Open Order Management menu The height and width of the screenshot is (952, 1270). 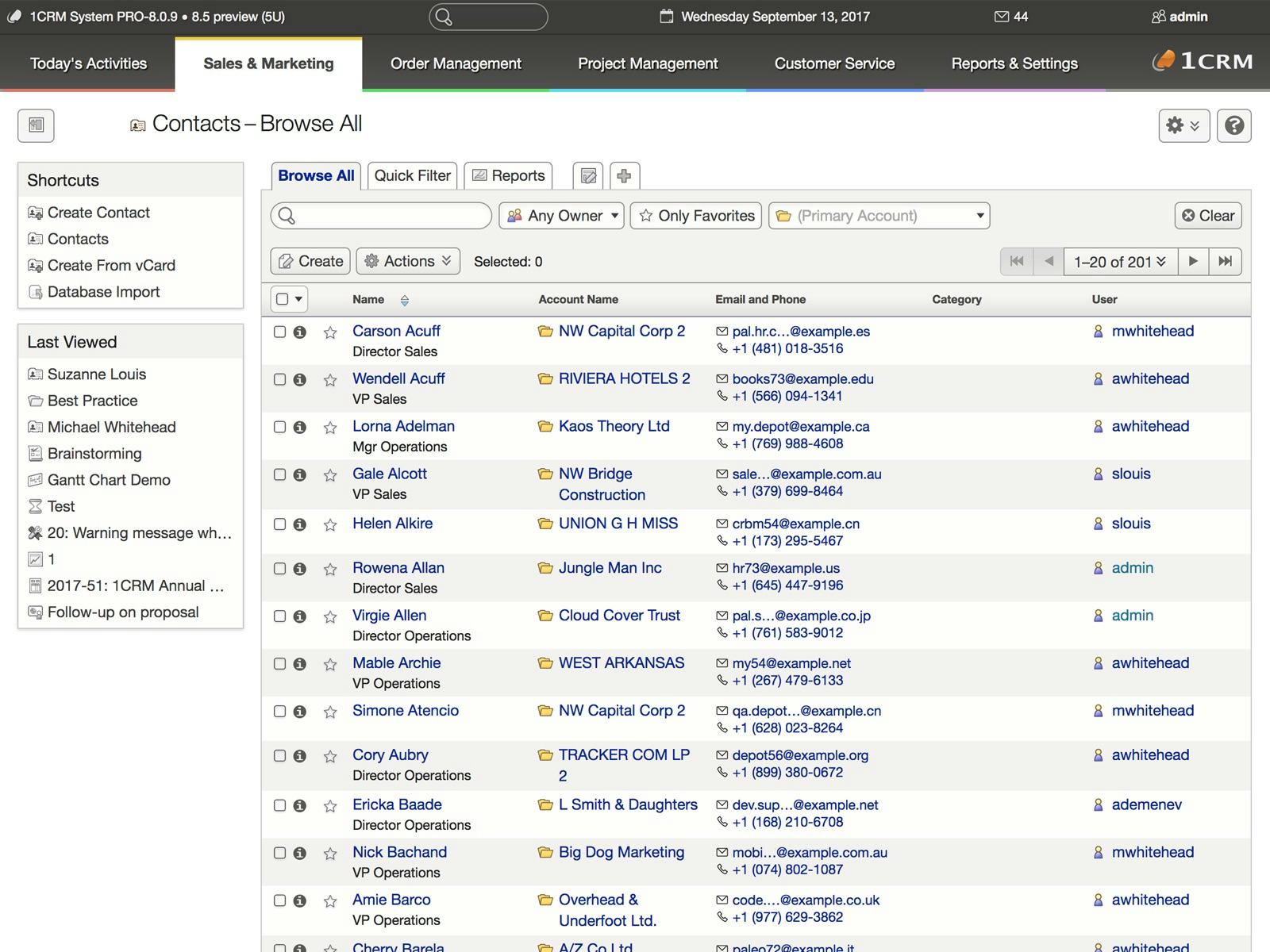click(x=456, y=63)
